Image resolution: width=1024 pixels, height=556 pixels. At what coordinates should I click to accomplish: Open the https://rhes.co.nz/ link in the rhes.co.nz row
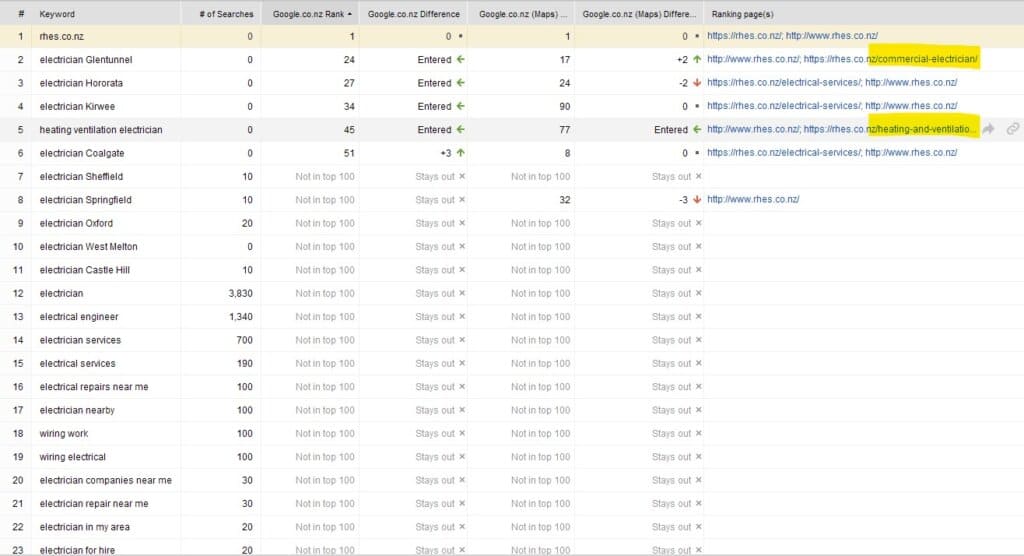744,36
